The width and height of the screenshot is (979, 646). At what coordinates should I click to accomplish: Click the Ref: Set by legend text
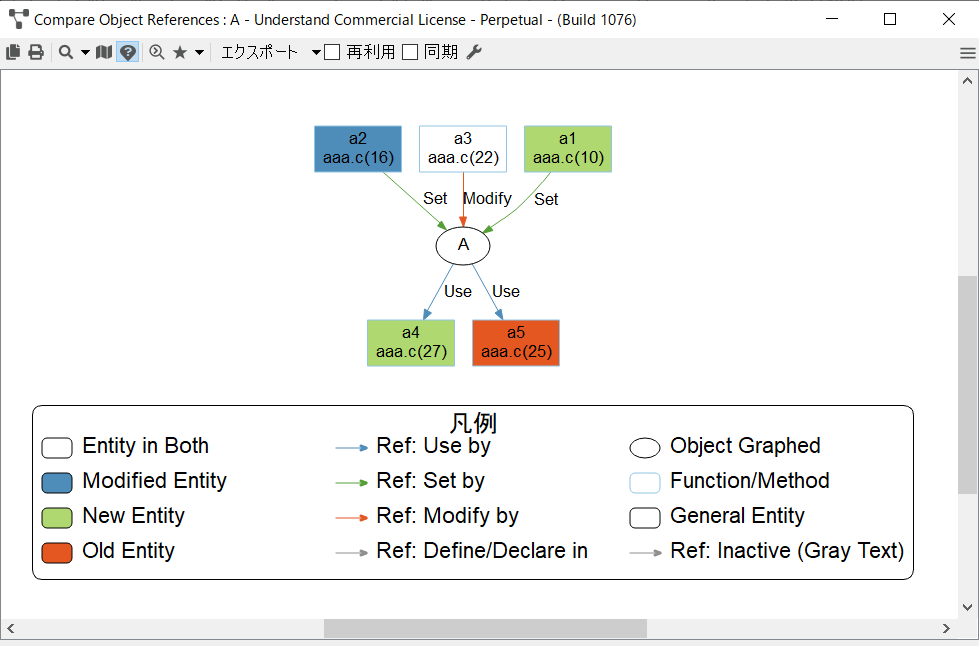point(430,481)
